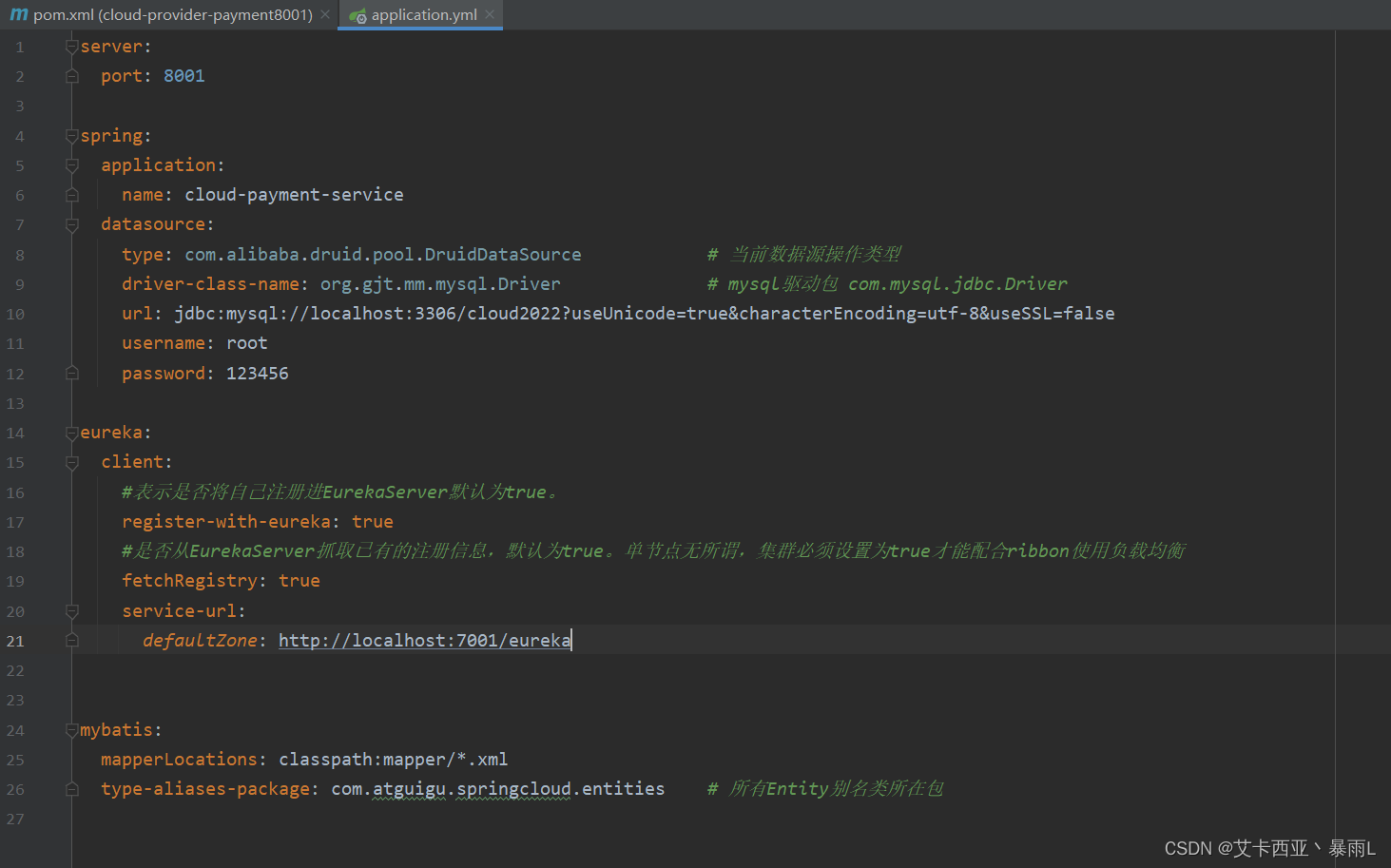Click the 'spring' key
1391x868 pixels.
pyautogui.click(x=111, y=135)
